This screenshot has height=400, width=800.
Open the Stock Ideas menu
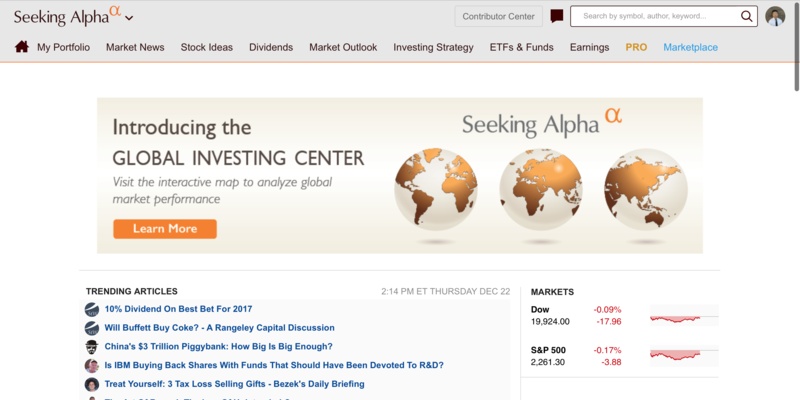[x=207, y=47]
